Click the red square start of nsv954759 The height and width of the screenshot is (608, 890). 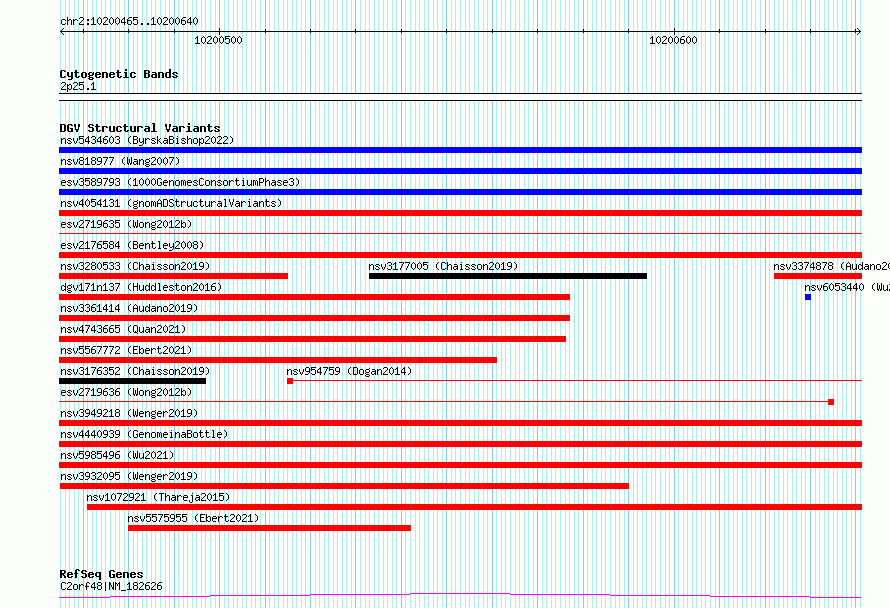[290, 381]
